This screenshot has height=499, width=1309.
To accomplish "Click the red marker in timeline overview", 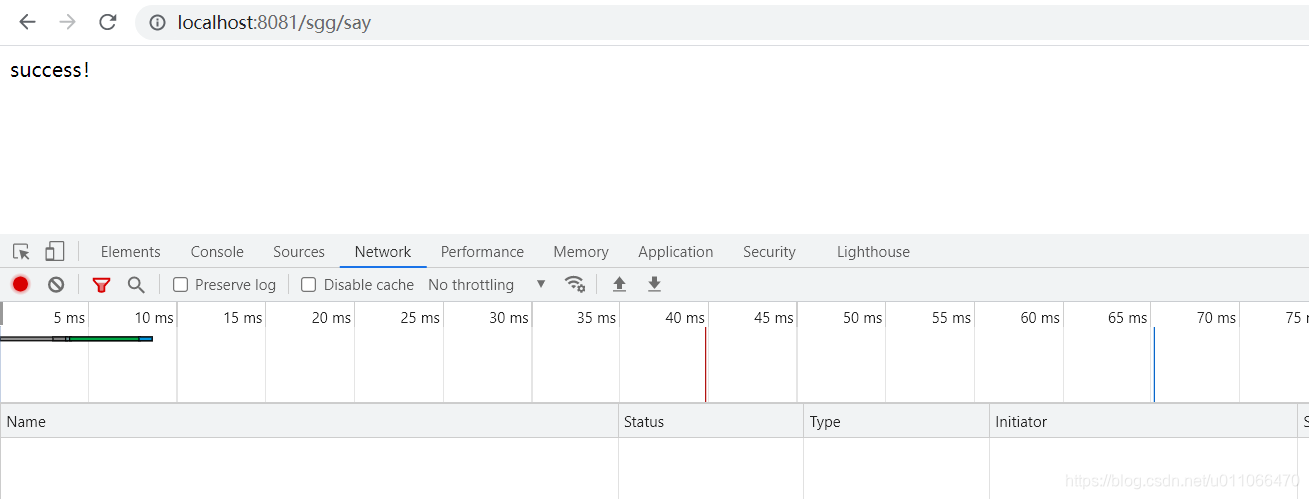I will coord(706,365).
